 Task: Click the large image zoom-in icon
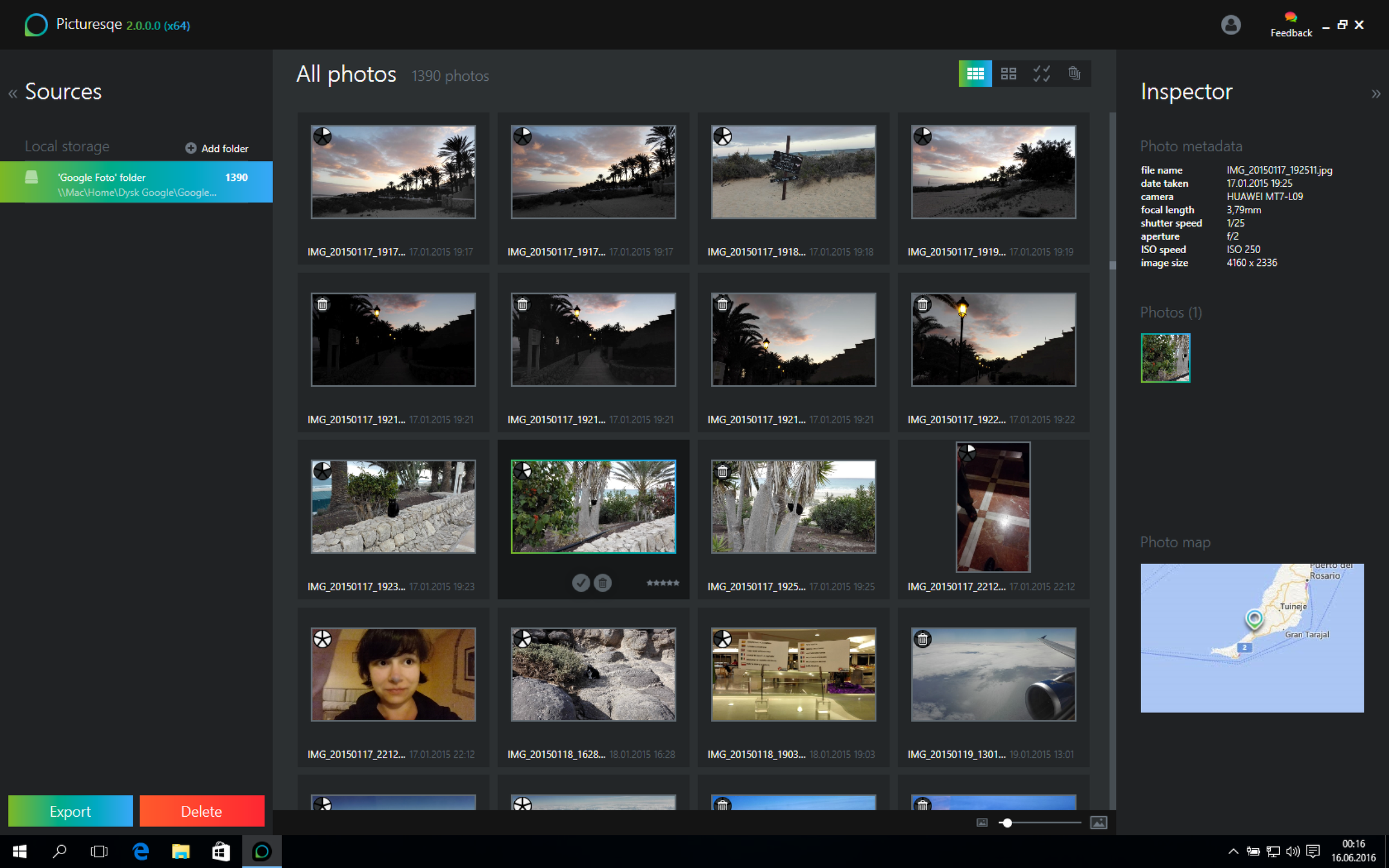(x=1098, y=822)
